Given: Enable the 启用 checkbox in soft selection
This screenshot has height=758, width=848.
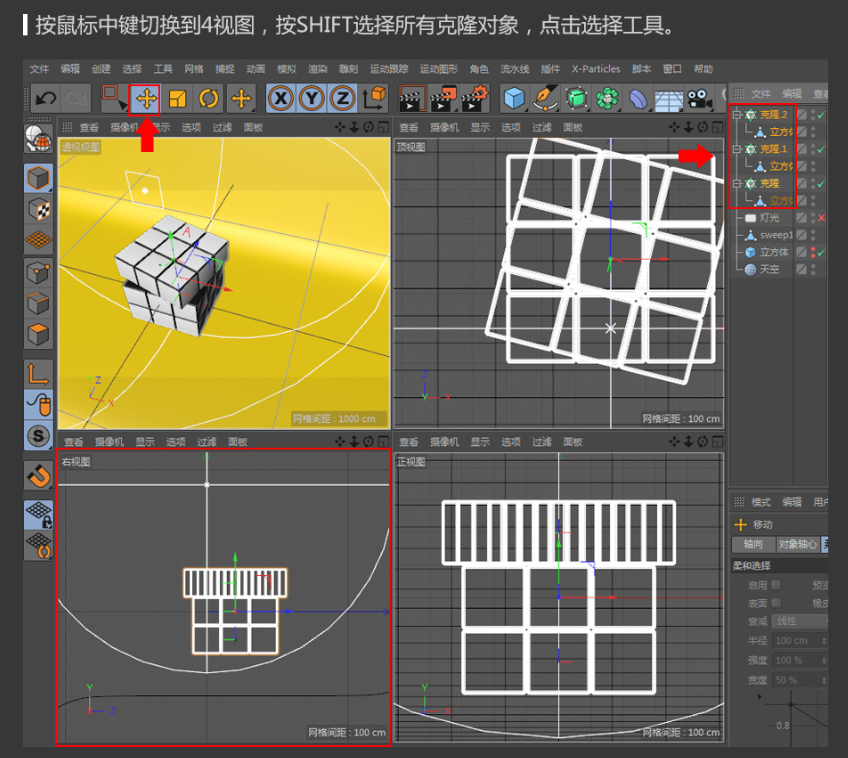Looking at the screenshot, I should click(x=776, y=585).
